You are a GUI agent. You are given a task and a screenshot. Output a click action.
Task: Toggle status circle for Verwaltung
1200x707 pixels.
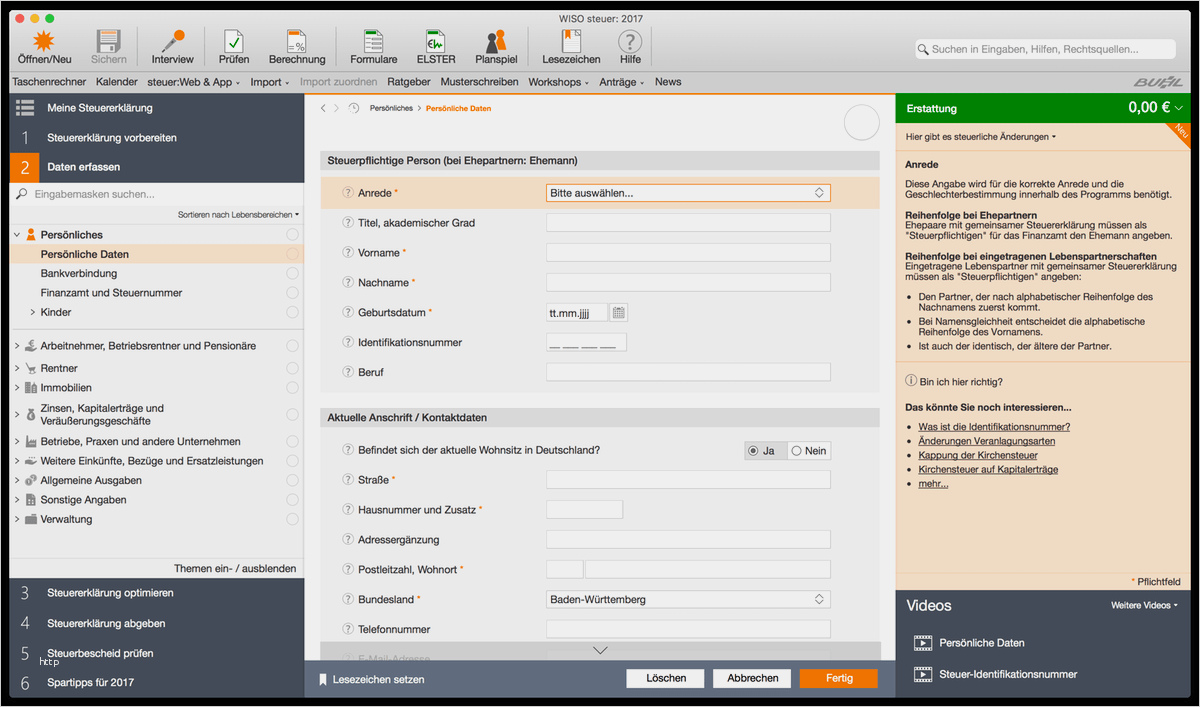click(292, 519)
